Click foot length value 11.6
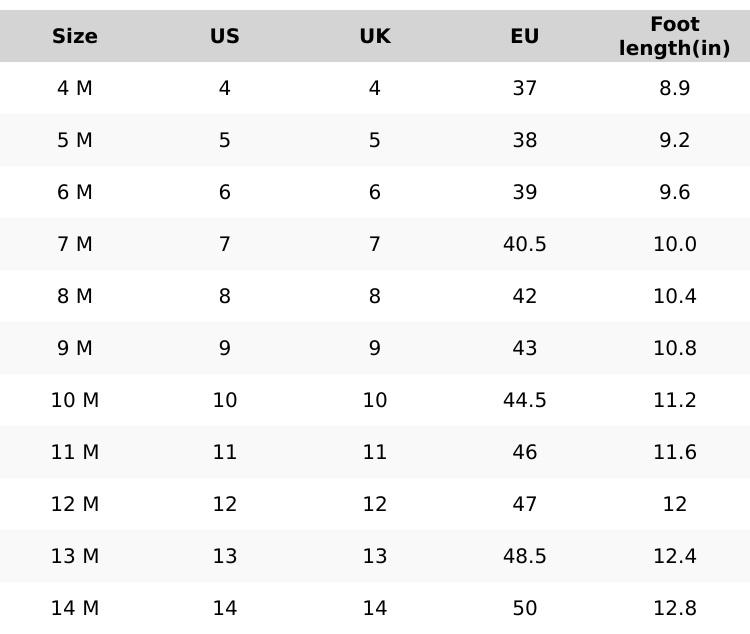Viewport: 750px width, 634px height. click(x=675, y=453)
